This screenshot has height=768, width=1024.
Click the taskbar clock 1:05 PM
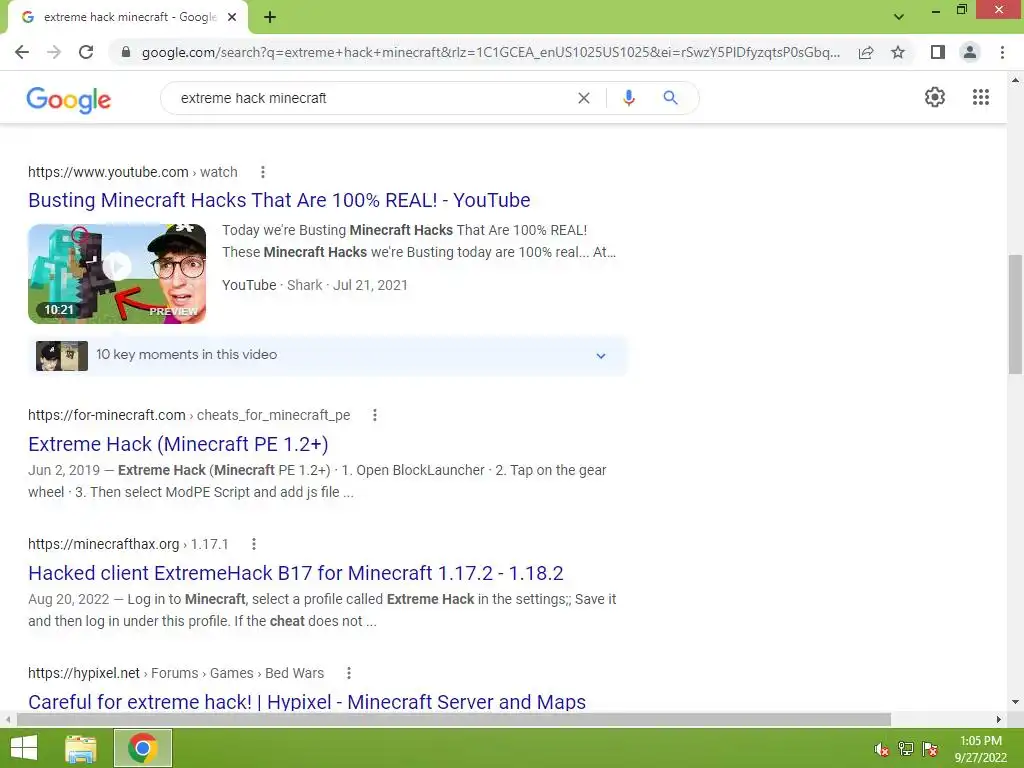pos(980,741)
